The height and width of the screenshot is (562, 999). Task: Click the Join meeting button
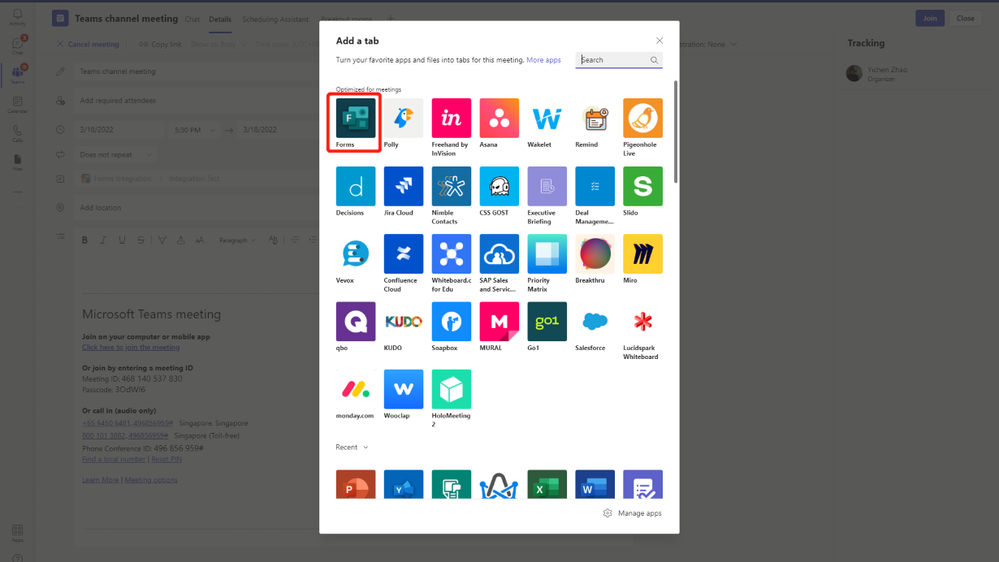(x=930, y=18)
